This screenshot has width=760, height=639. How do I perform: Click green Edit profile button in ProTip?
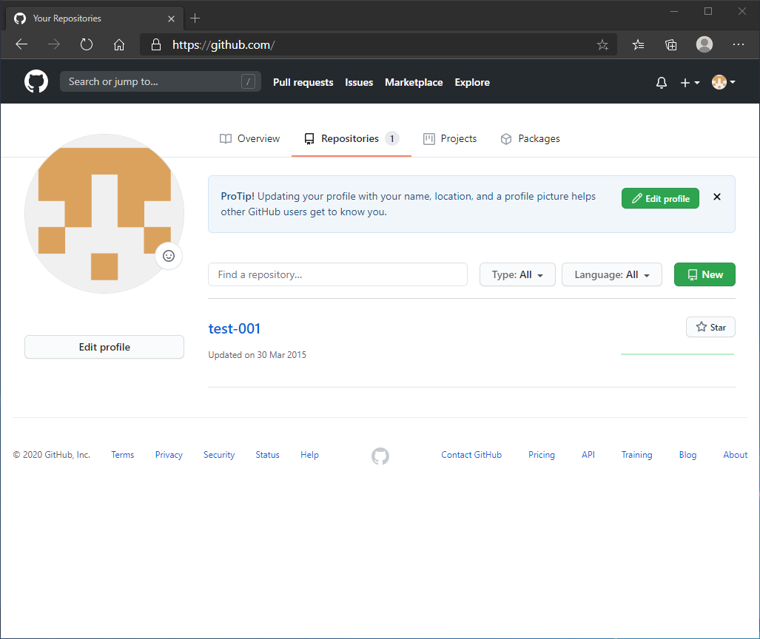click(660, 199)
